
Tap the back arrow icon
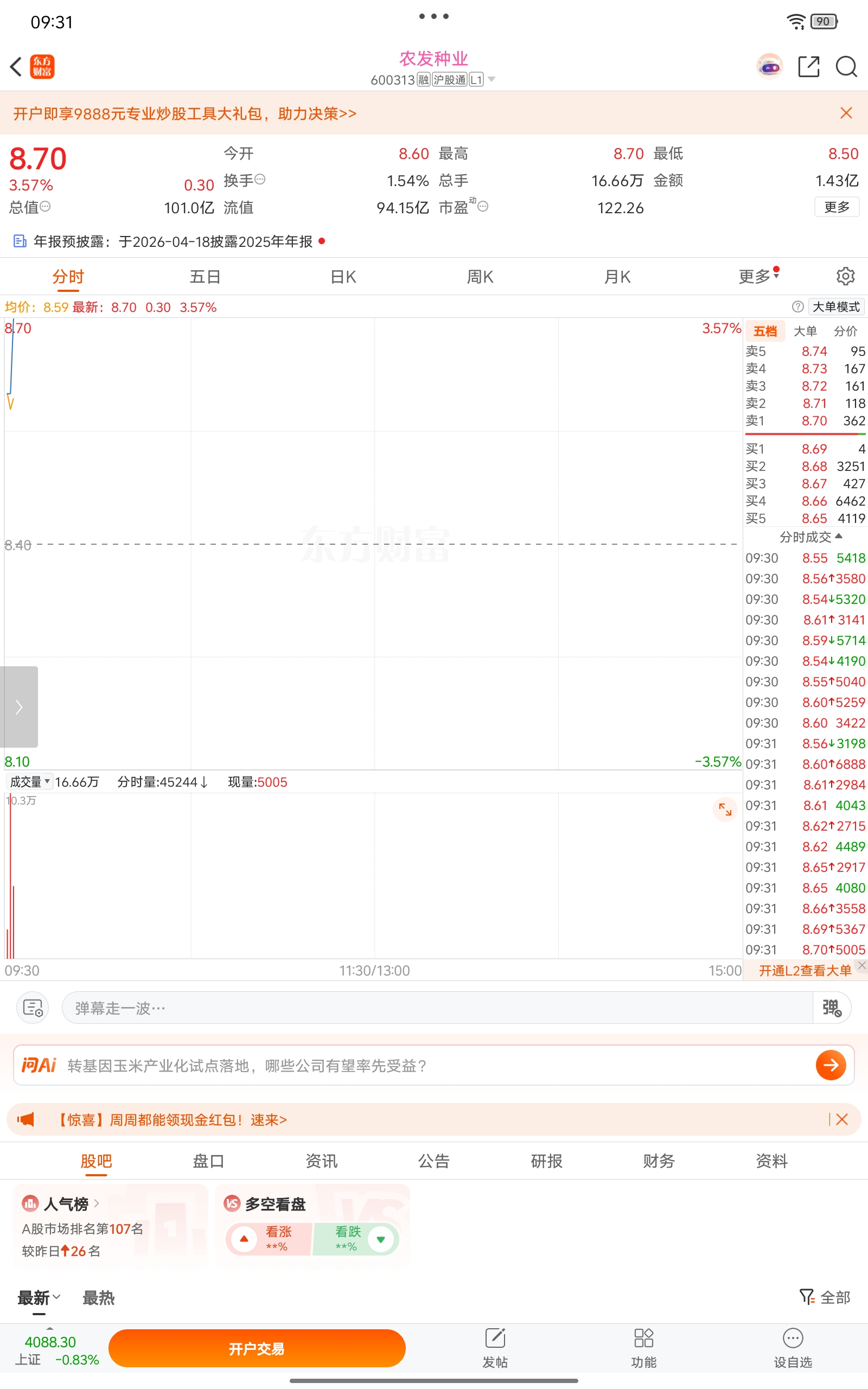click(x=16, y=67)
